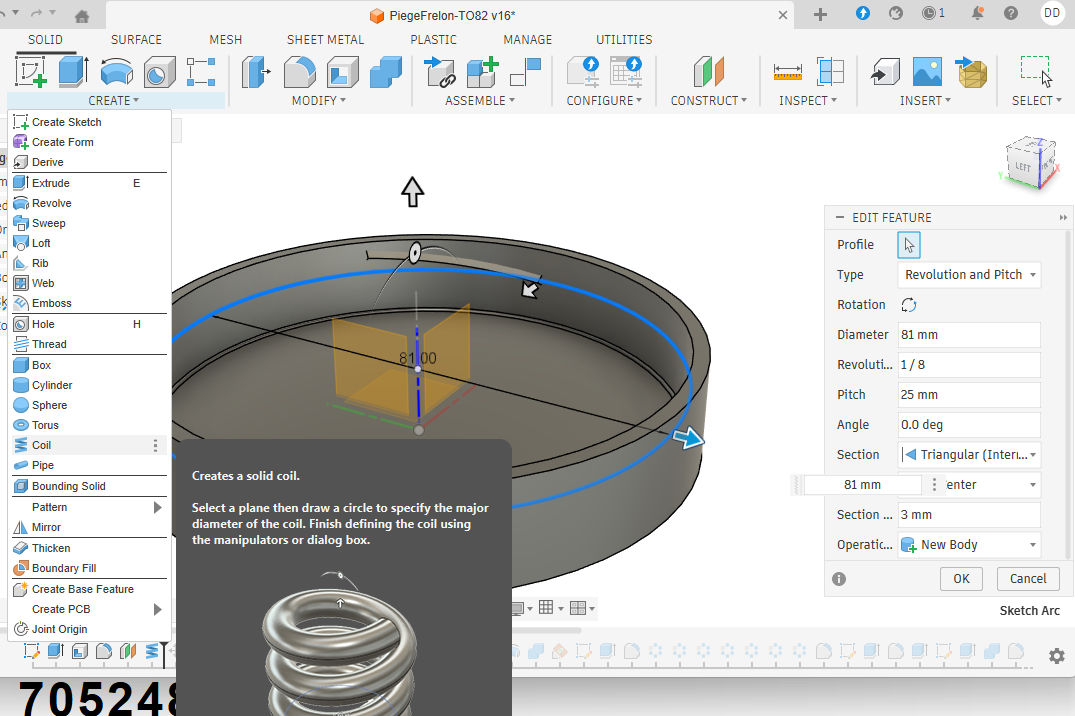Click the Pitch input field
This screenshot has height=716, width=1075.
(x=968, y=395)
